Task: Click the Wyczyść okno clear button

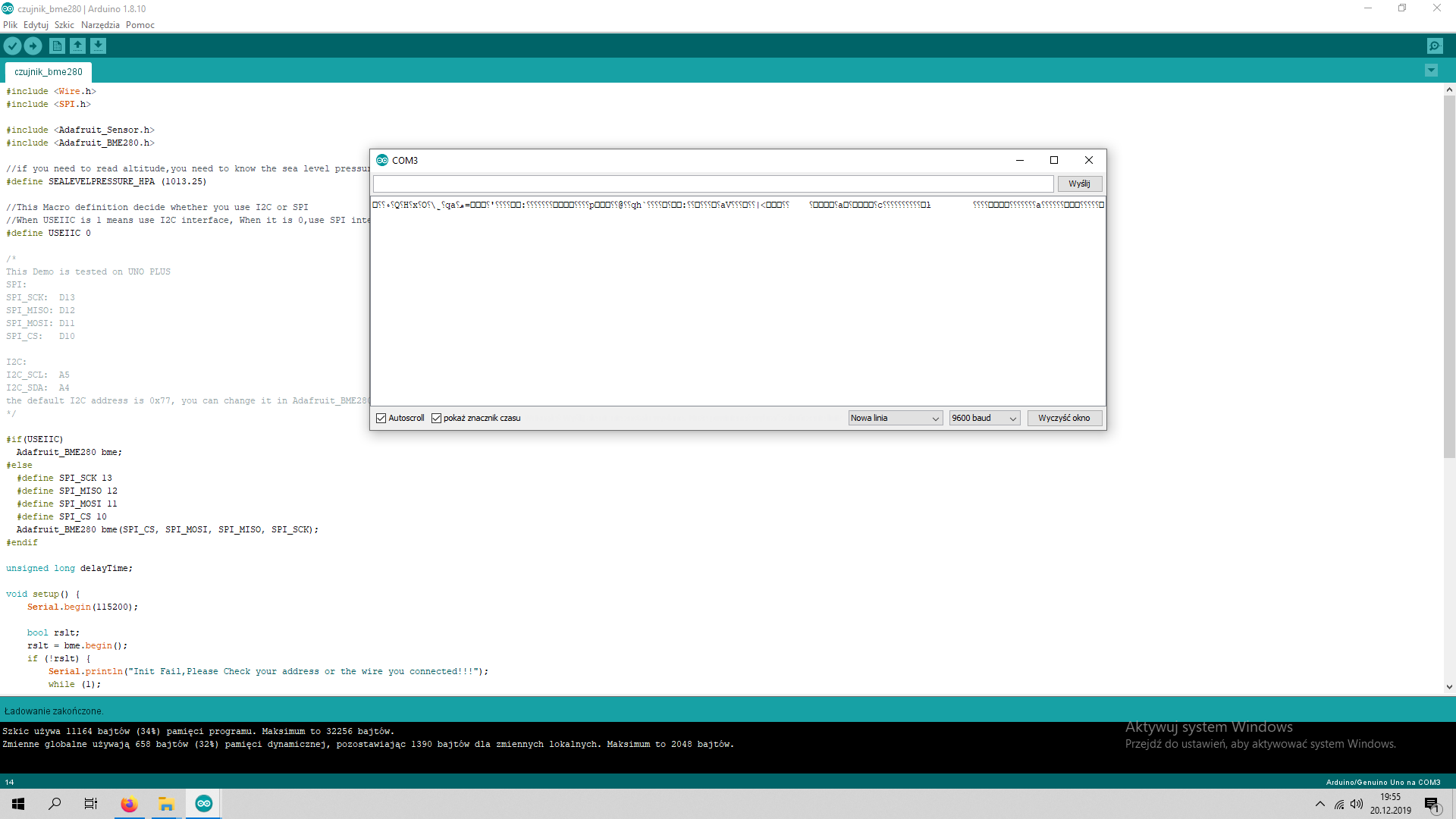Action: [x=1064, y=418]
